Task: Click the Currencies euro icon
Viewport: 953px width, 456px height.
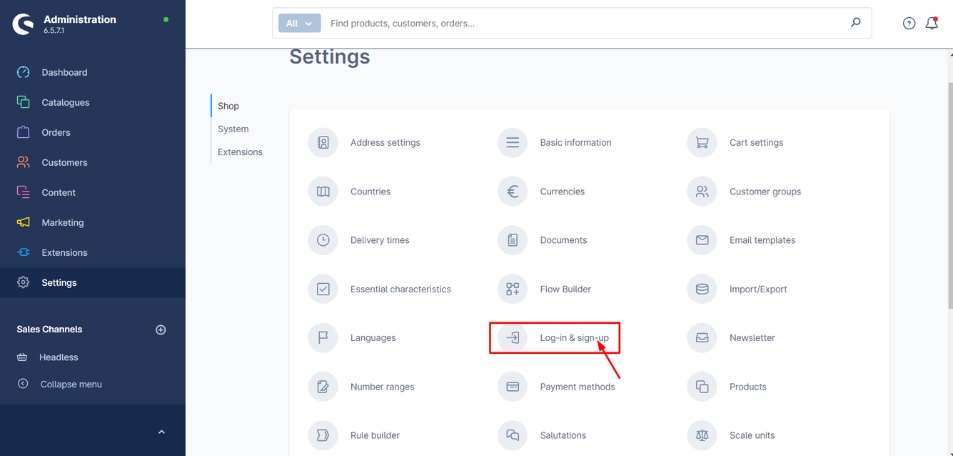Action: coord(512,191)
